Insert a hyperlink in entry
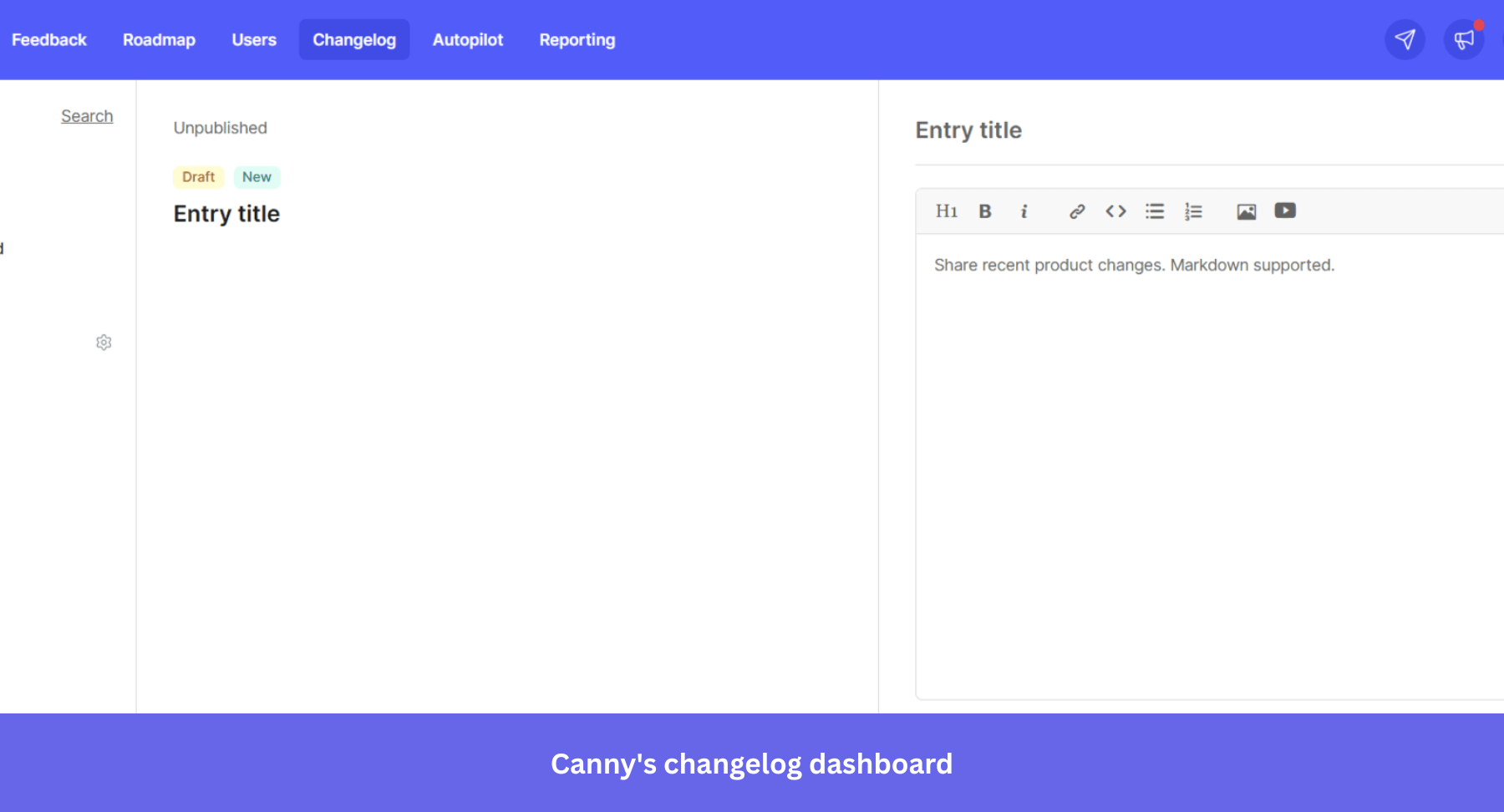This screenshot has width=1504, height=812. click(x=1077, y=211)
